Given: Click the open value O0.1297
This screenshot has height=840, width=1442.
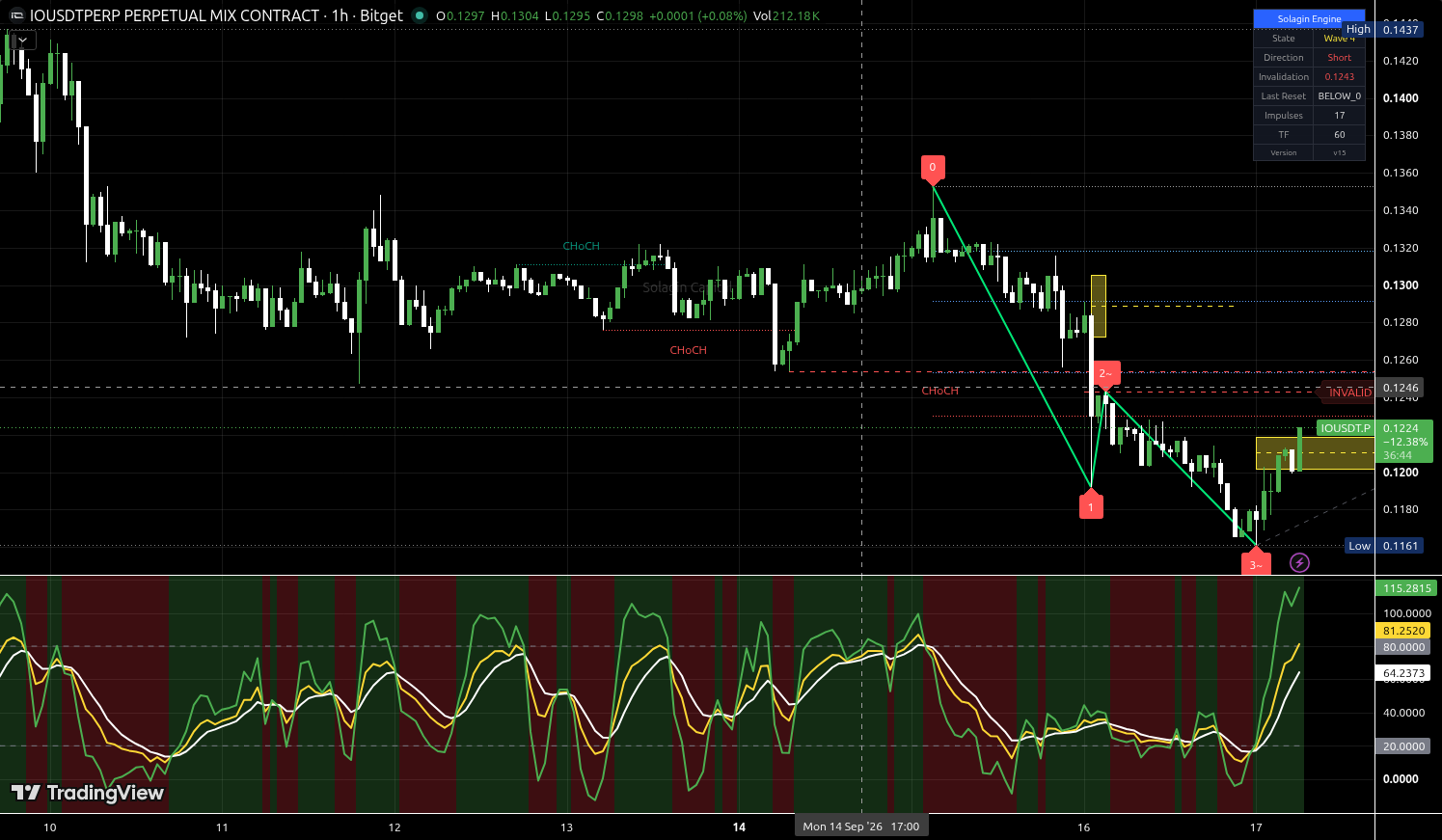Looking at the screenshot, I should click(x=460, y=15).
